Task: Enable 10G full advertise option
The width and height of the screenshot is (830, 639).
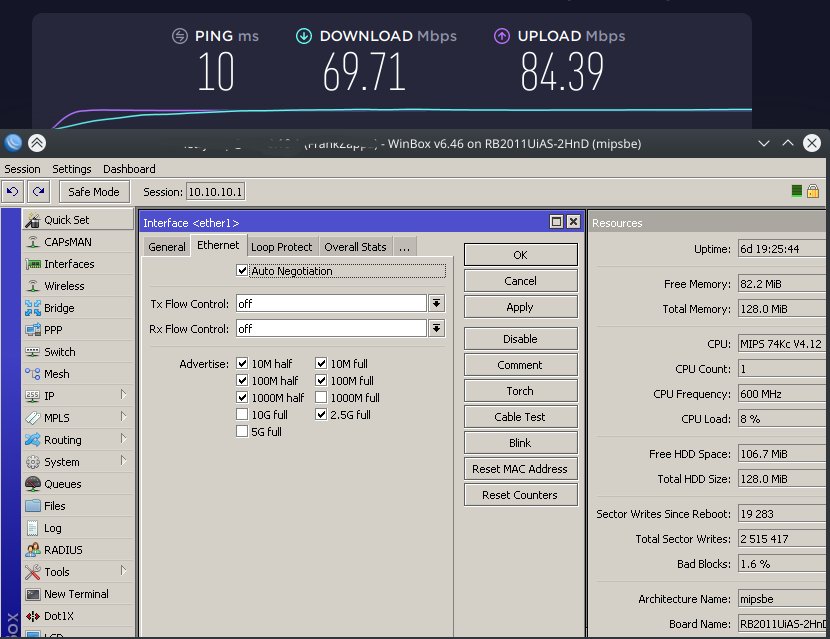Action: [x=242, y=414]
